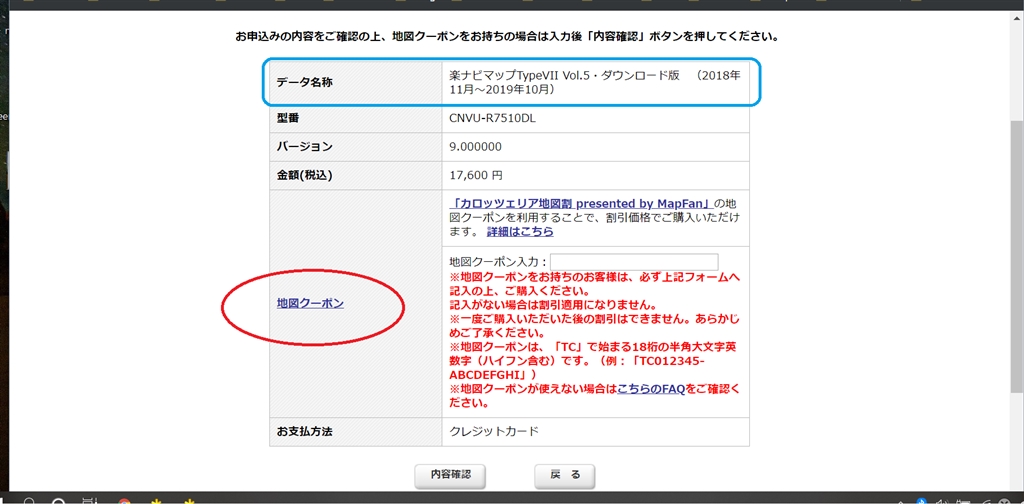
Task: Click the page's vertical scrollbar thumb
Action: 1017,255
